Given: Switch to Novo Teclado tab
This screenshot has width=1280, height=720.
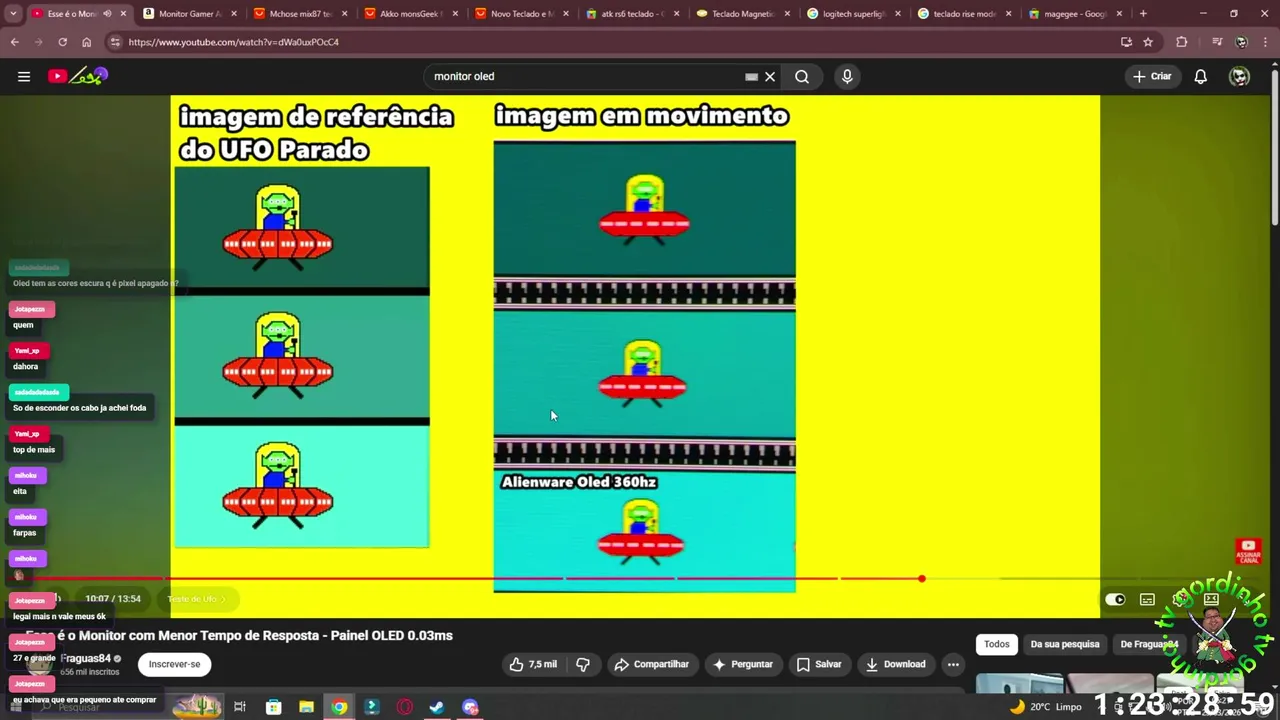Looking at the screenshot, I should pos(521,14).
